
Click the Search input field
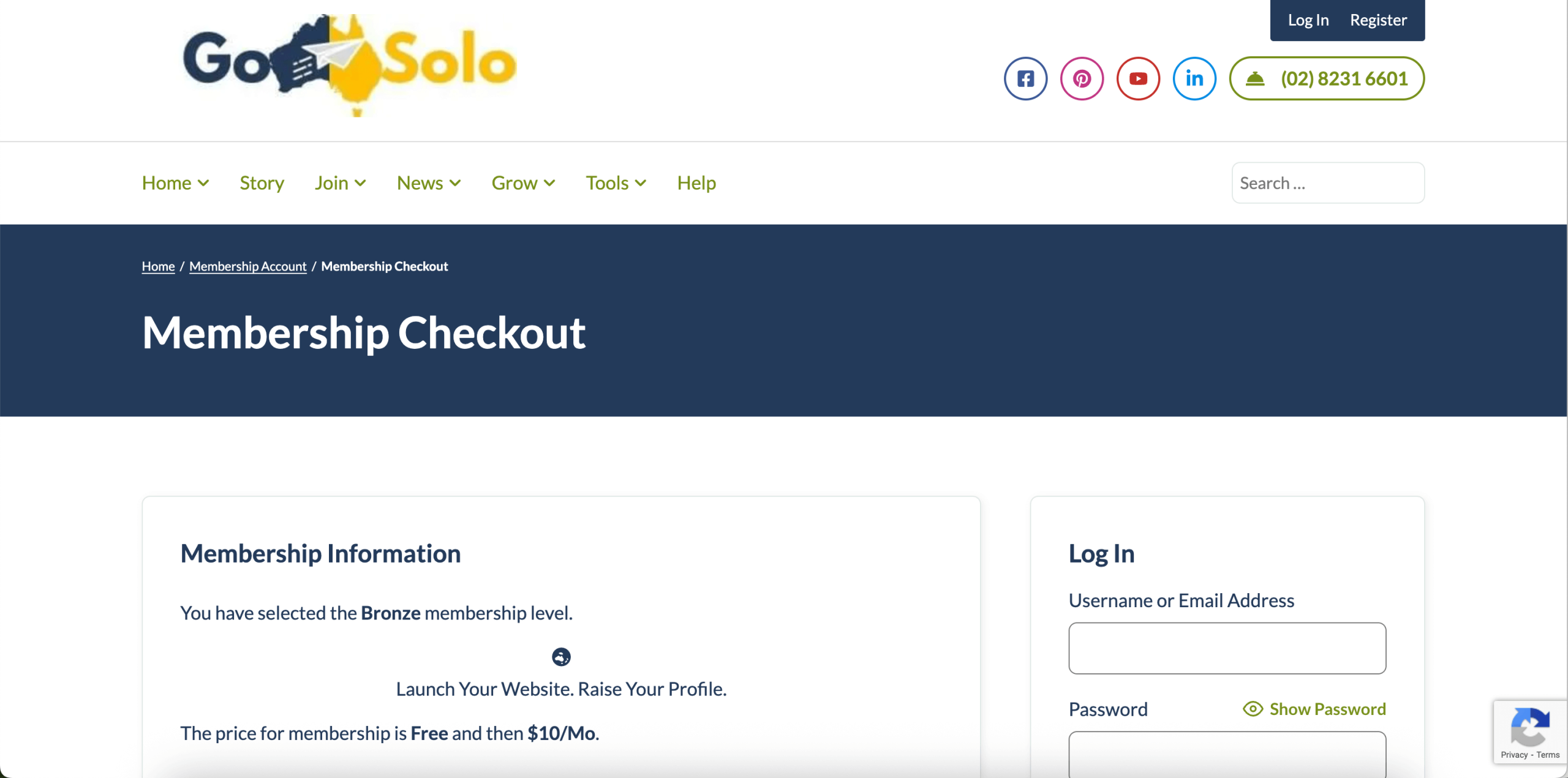[x=1328, y=183]
